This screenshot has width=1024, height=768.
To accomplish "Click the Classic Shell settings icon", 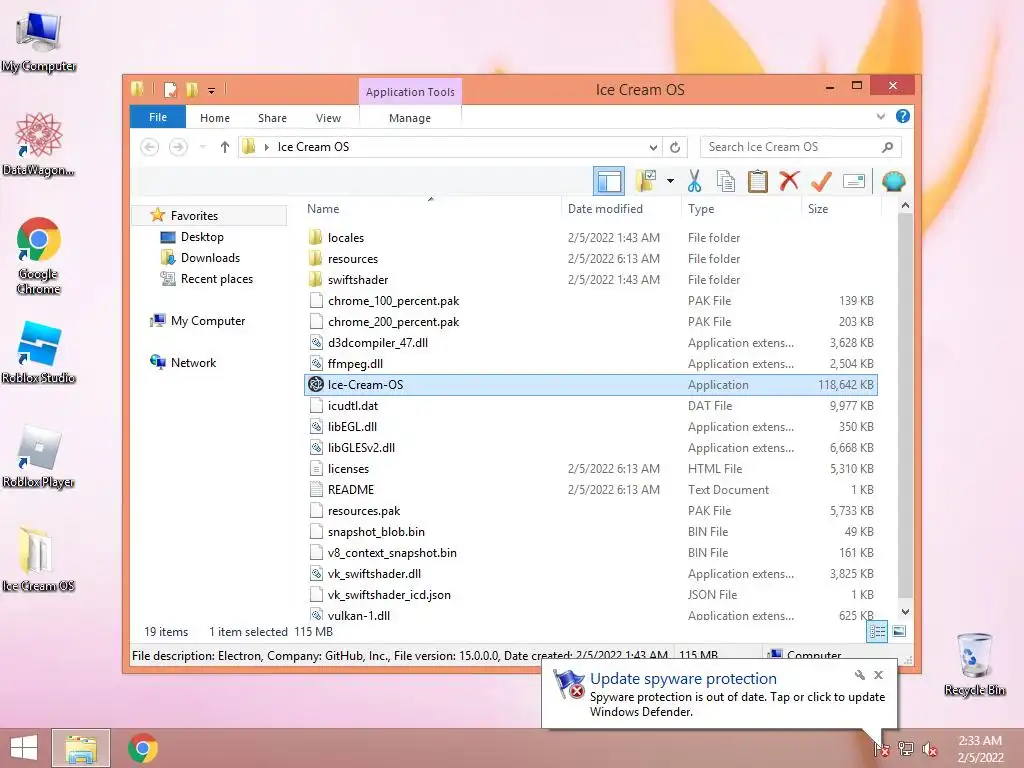I will click(x=893, y=181).
